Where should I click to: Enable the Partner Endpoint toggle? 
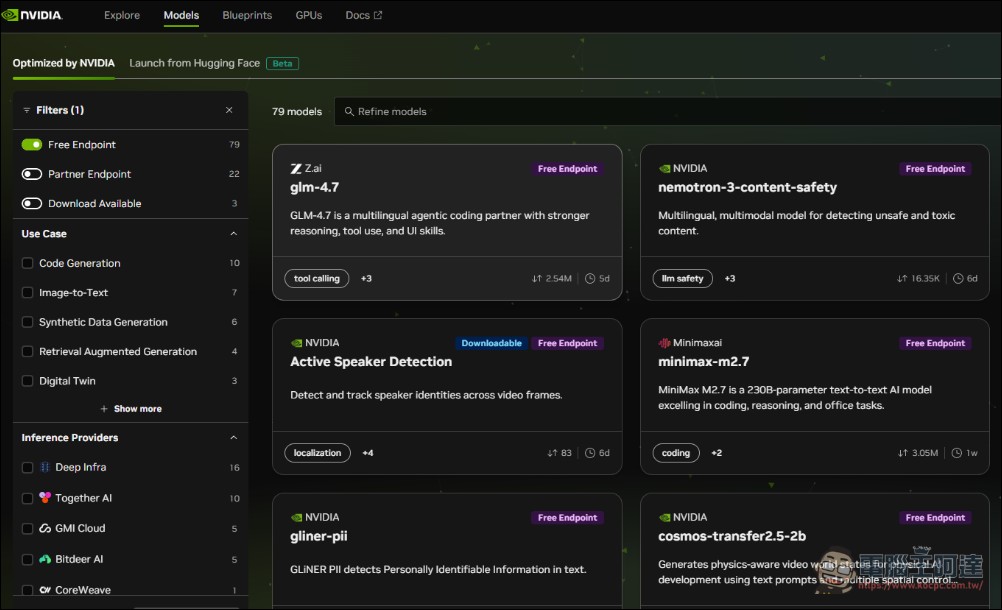(32, 174)
